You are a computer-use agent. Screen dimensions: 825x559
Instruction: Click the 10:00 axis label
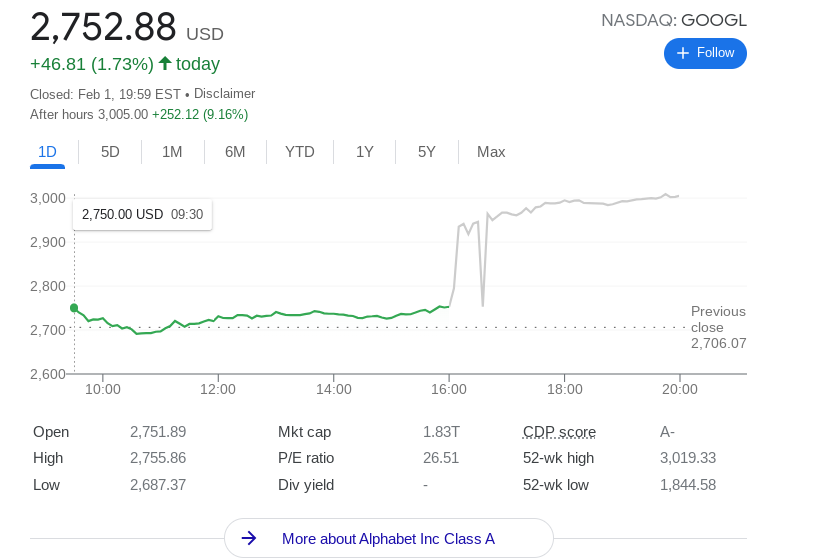point(103,390)
